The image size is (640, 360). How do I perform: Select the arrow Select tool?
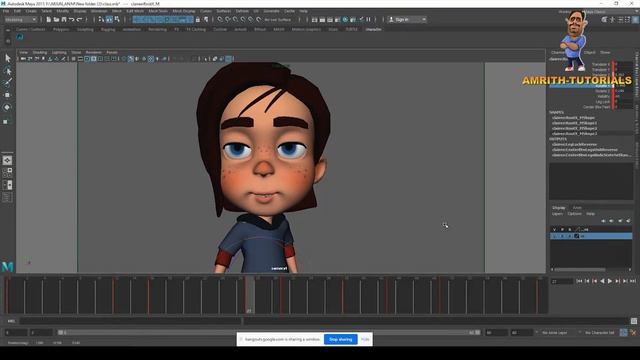(7, 58)
